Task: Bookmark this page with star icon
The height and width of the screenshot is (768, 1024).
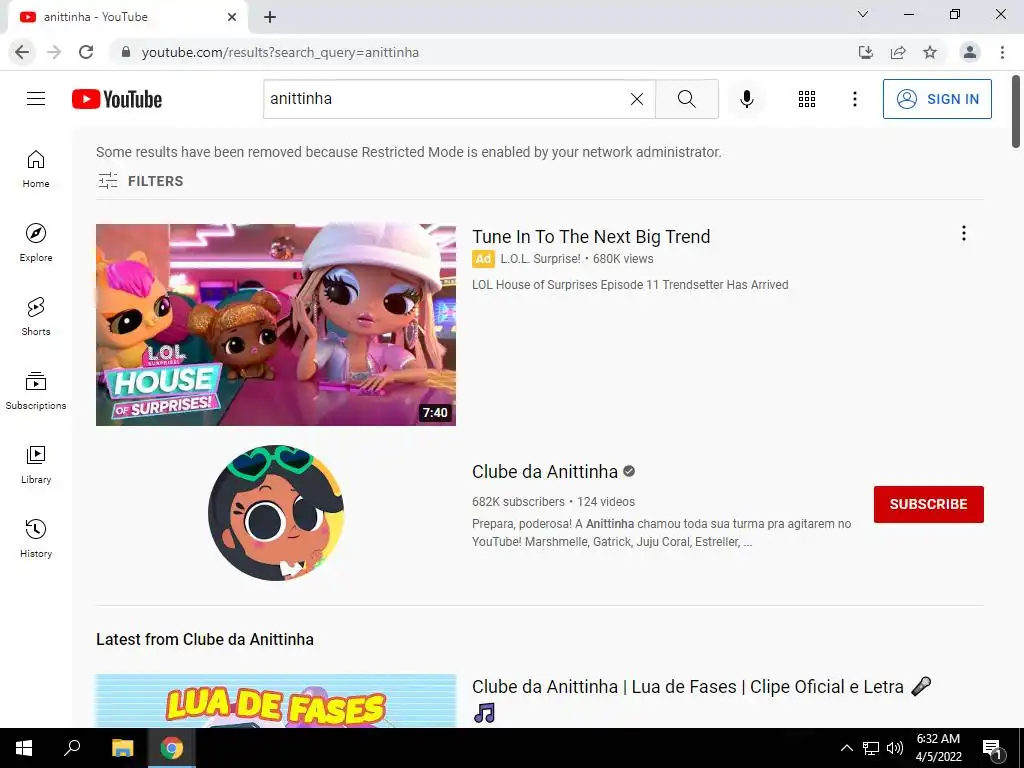Action: point(930,52)
